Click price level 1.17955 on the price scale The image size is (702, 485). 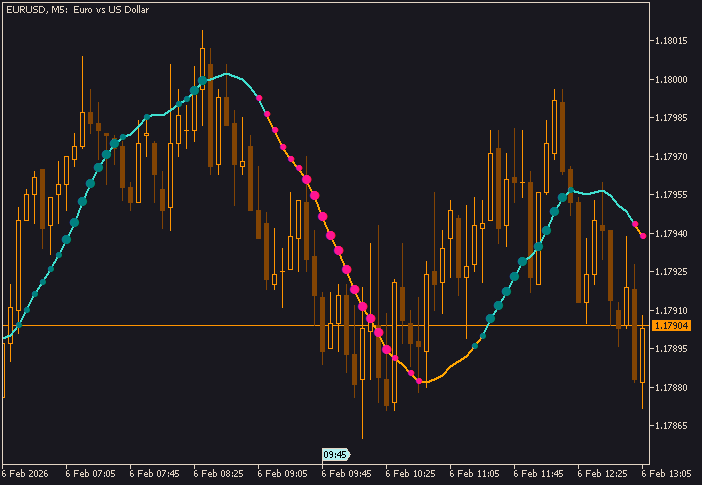pyautogui.click(x=671, y=195)
